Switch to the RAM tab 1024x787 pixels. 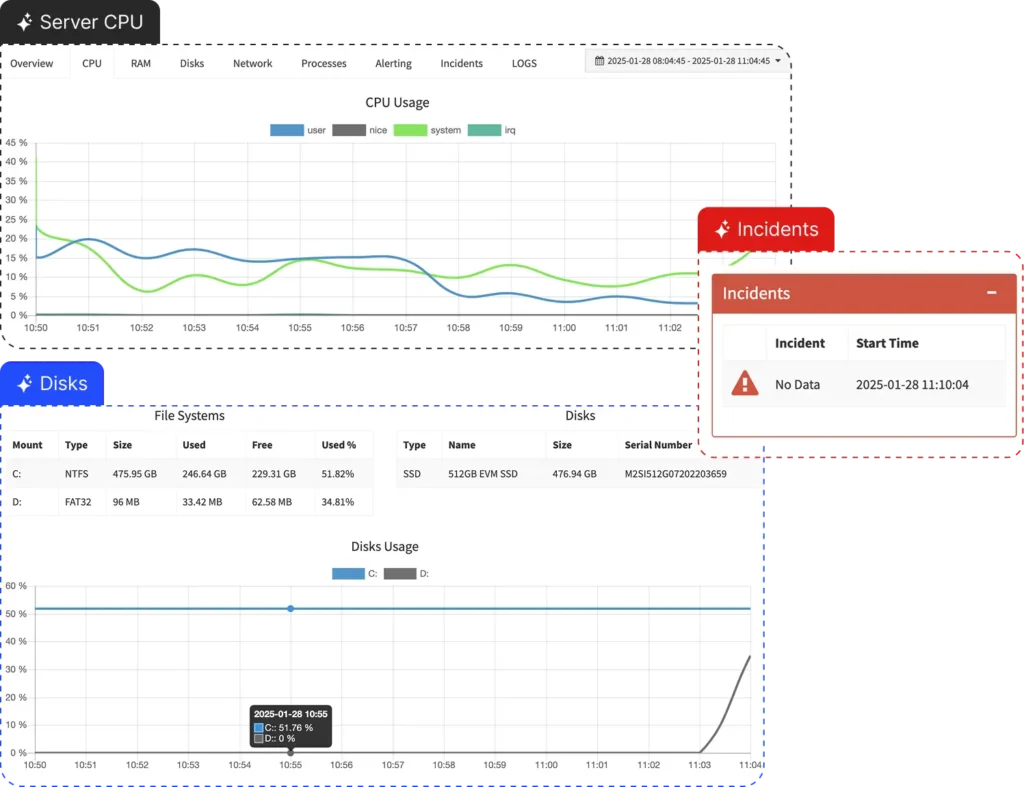(x=141, y=63)
